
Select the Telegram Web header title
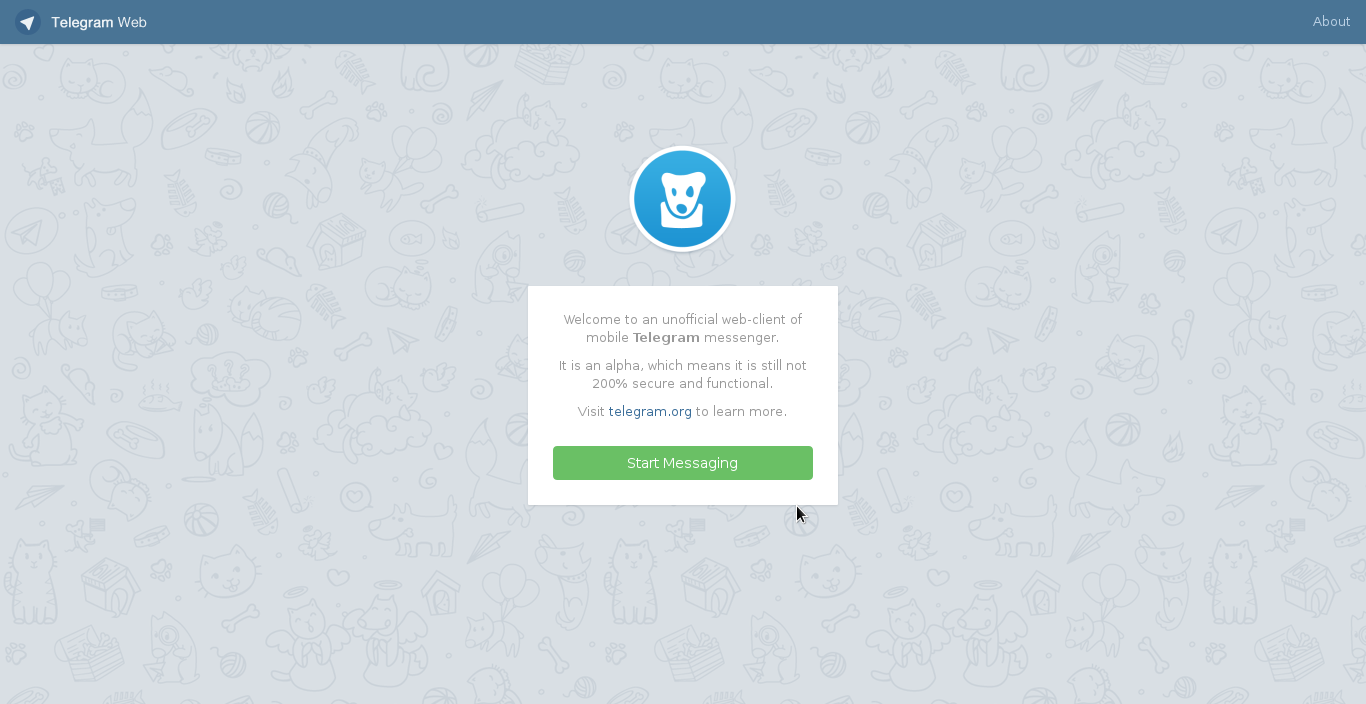(99, 22)
